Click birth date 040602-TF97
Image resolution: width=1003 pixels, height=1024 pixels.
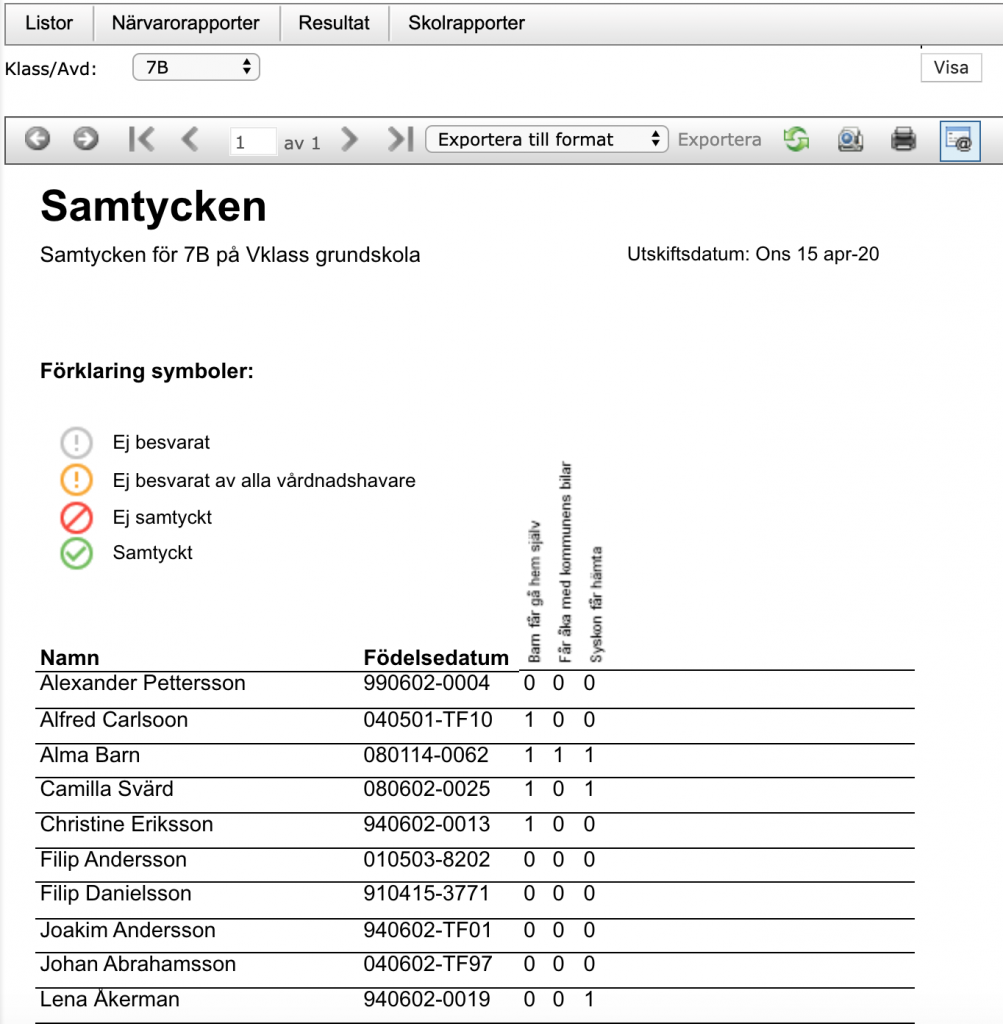pyautogui.click(x=428, y=964)
